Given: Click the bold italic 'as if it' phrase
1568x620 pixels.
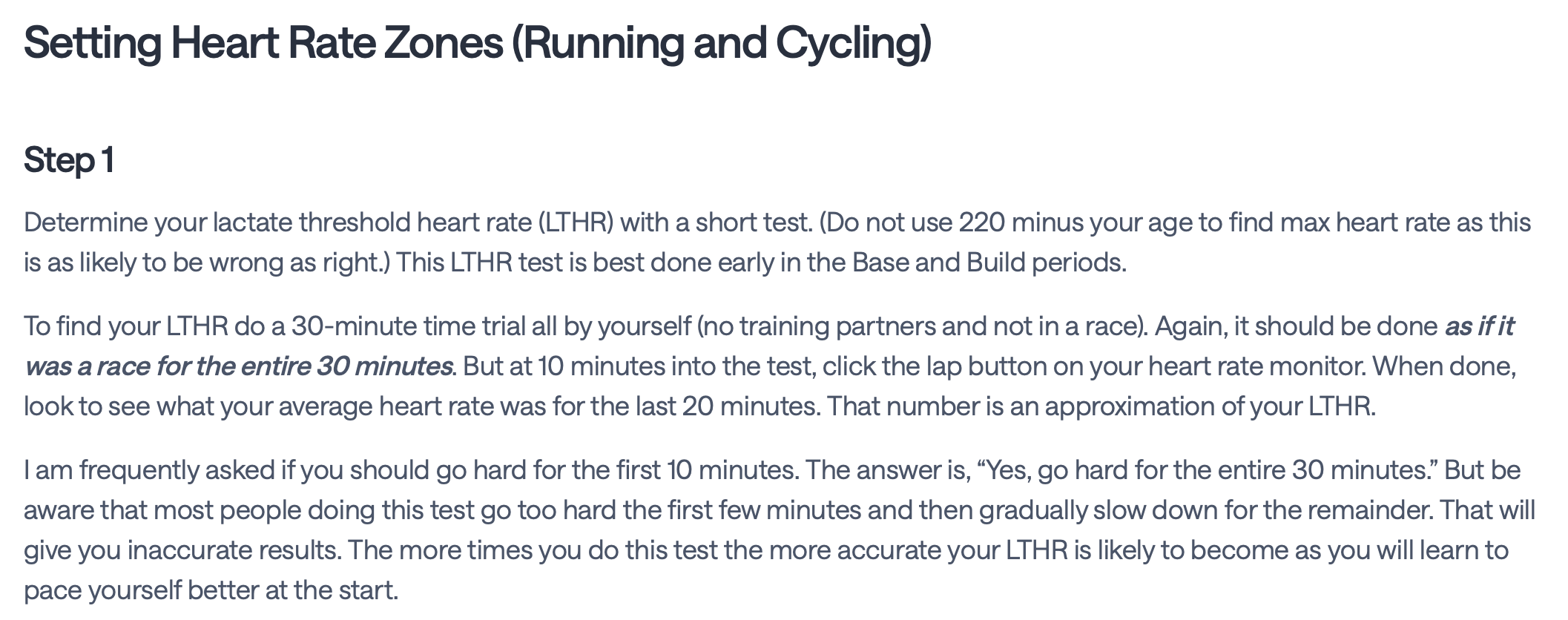Looking at the screenshot, I should (1479, 326).
